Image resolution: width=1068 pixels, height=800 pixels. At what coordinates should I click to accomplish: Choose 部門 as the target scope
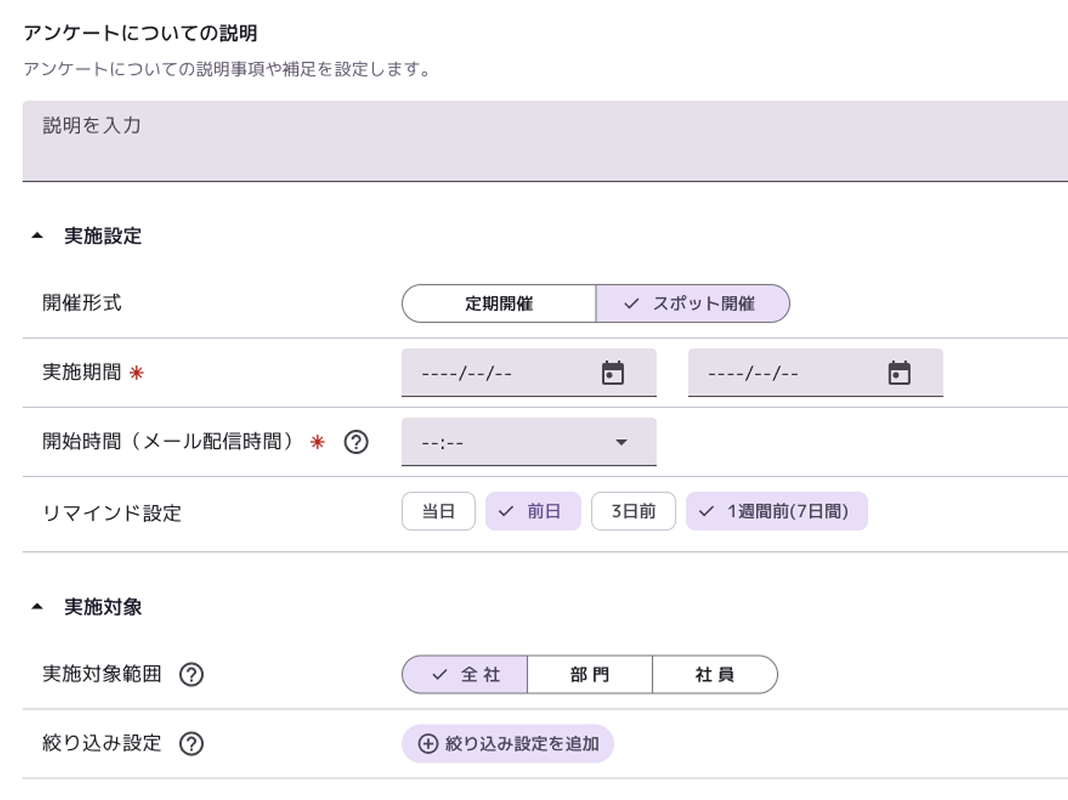(590, 675)
